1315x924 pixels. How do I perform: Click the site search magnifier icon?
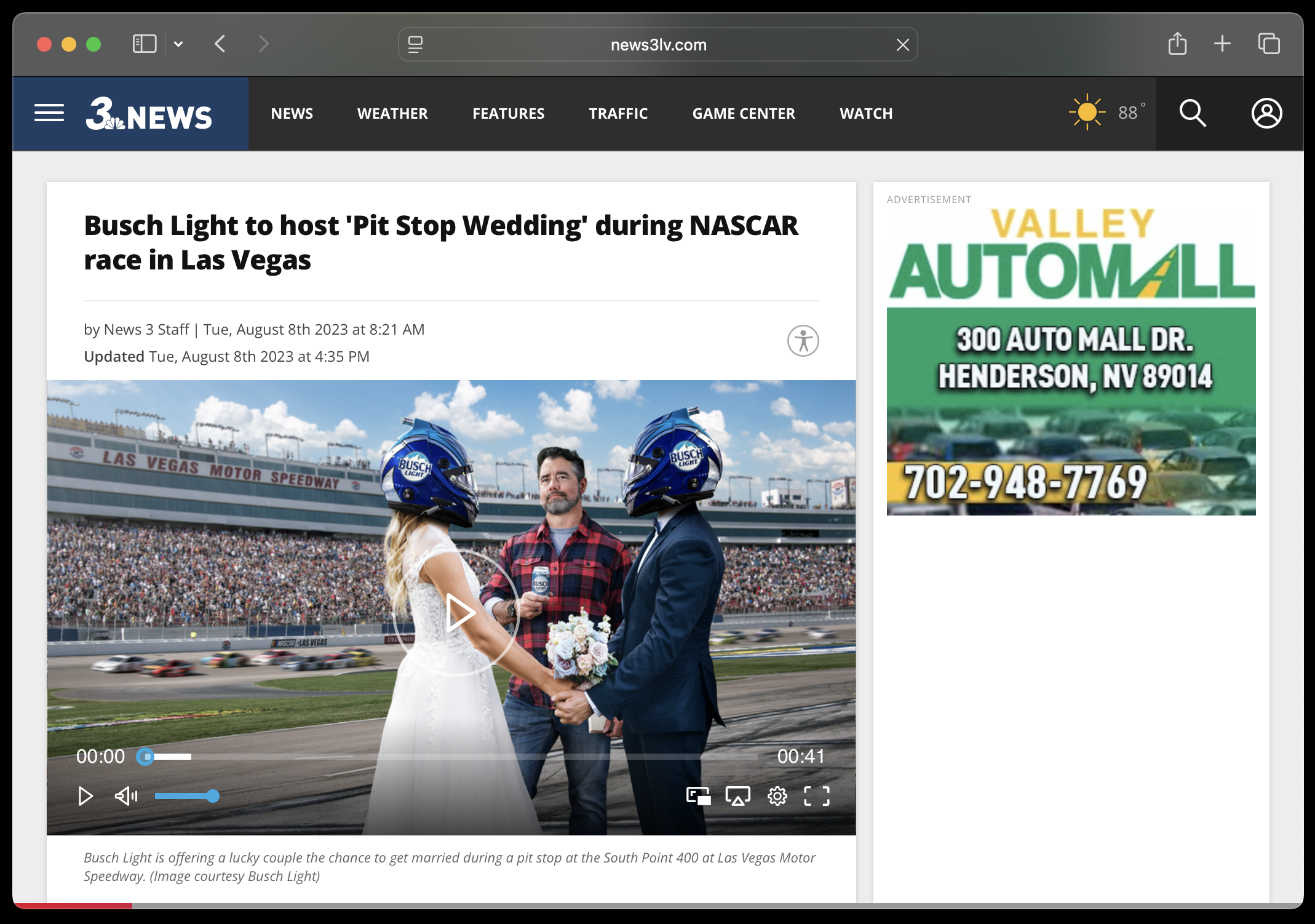click(1192, 113)
